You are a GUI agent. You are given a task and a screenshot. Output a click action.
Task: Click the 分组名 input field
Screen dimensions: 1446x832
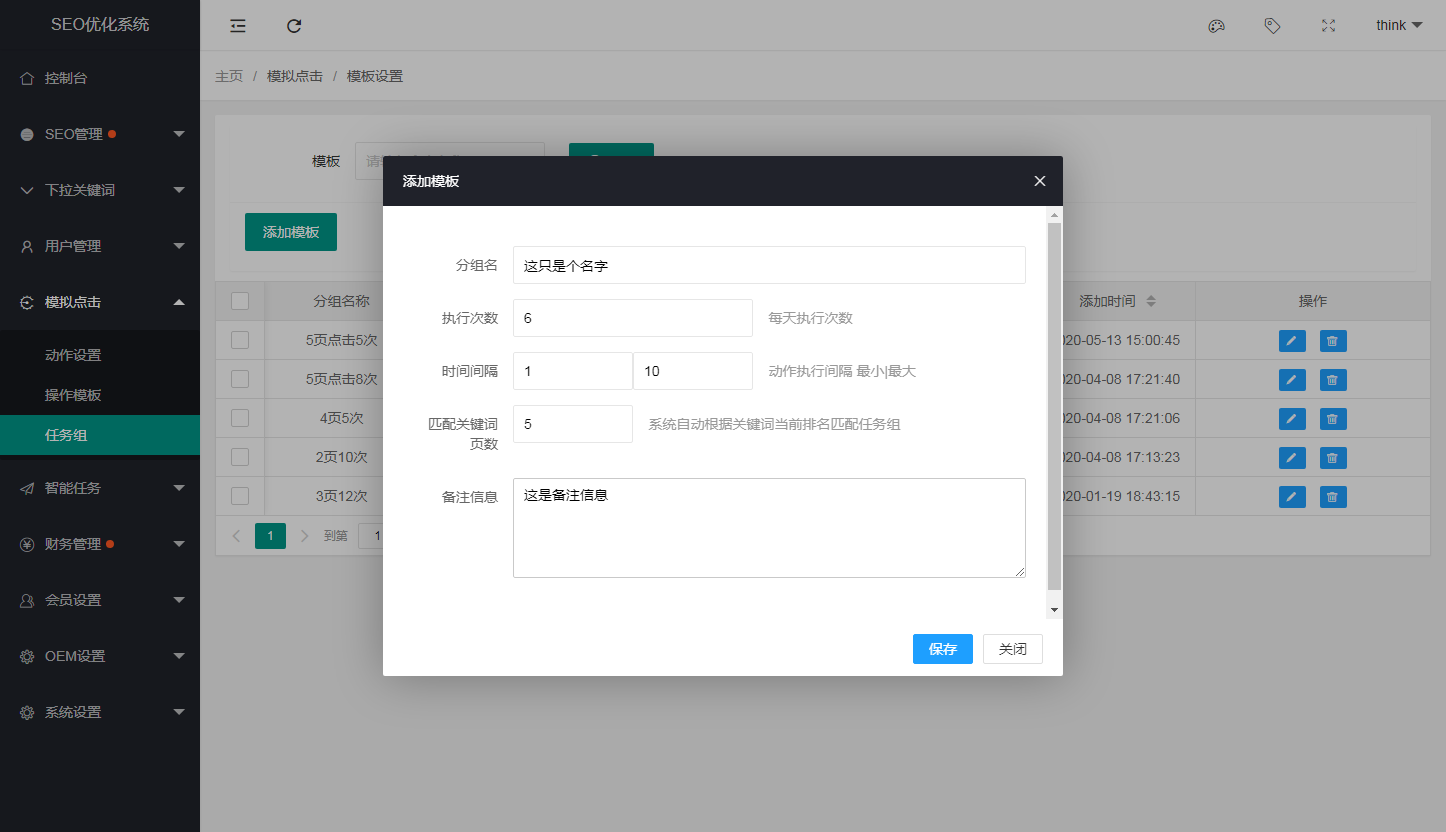click(x=768, y=265)
